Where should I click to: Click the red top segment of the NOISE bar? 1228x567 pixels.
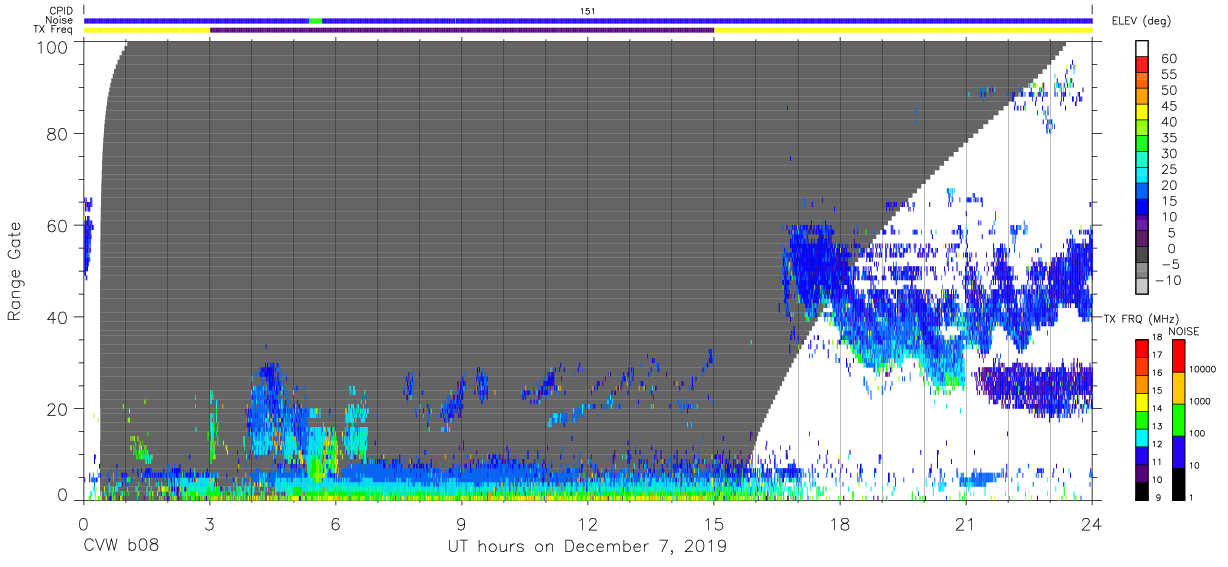coord(1180,355)
